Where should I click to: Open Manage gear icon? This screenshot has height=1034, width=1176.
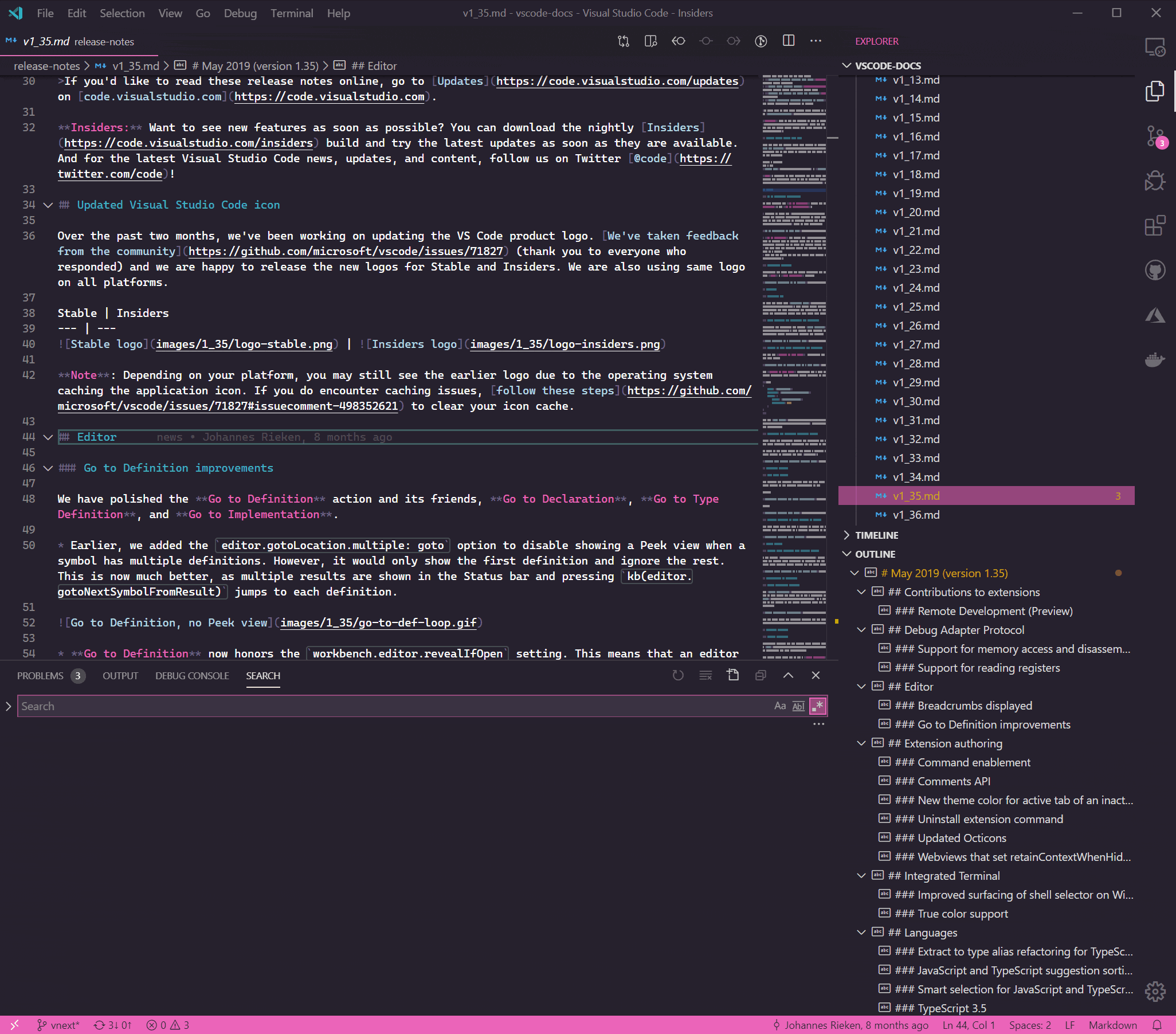(1154, 991)
